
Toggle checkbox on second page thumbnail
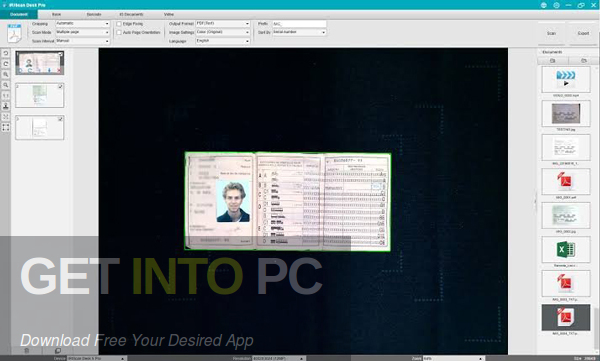point(60,87)
